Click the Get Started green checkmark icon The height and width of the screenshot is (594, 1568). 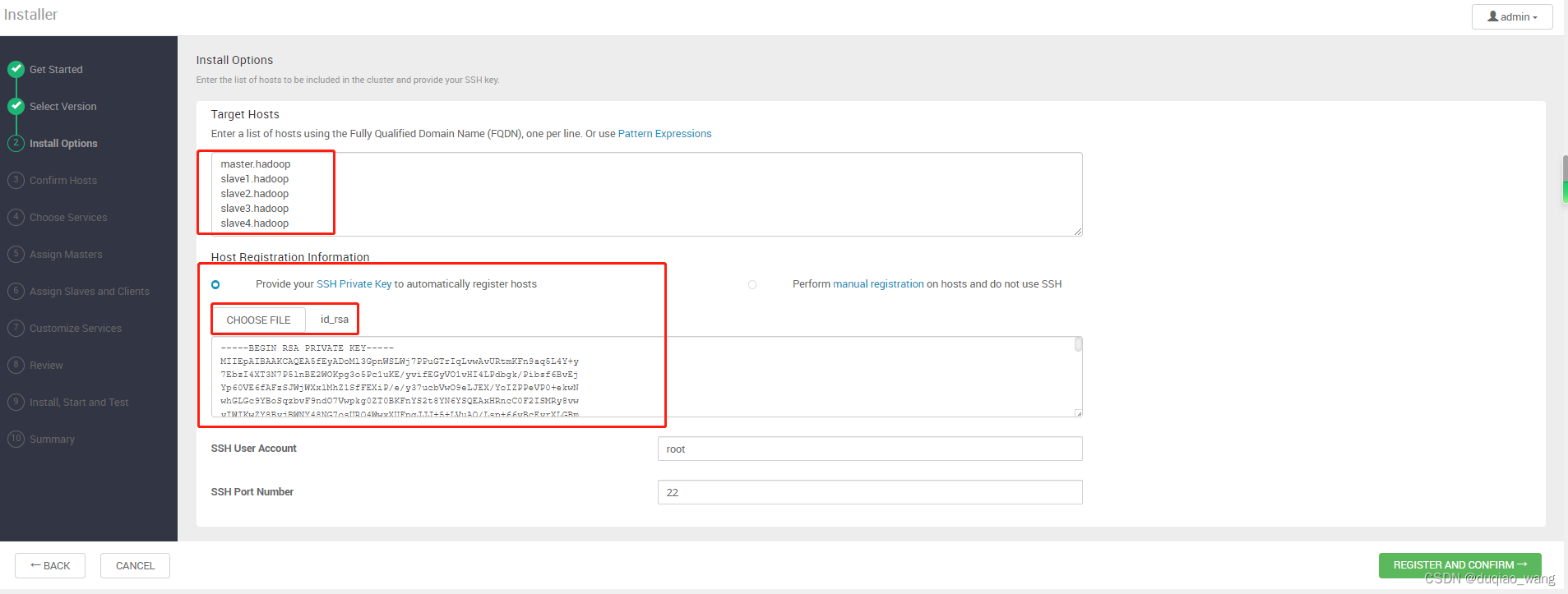[x=16, y=69]
